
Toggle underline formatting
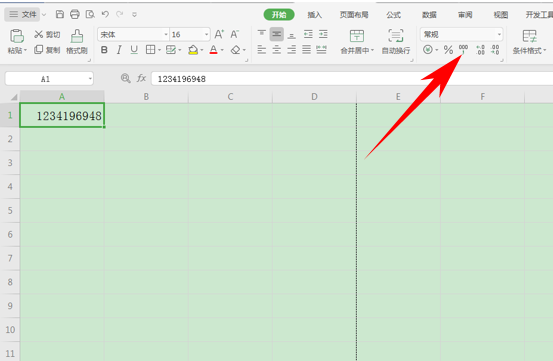(x=134, y=50)
